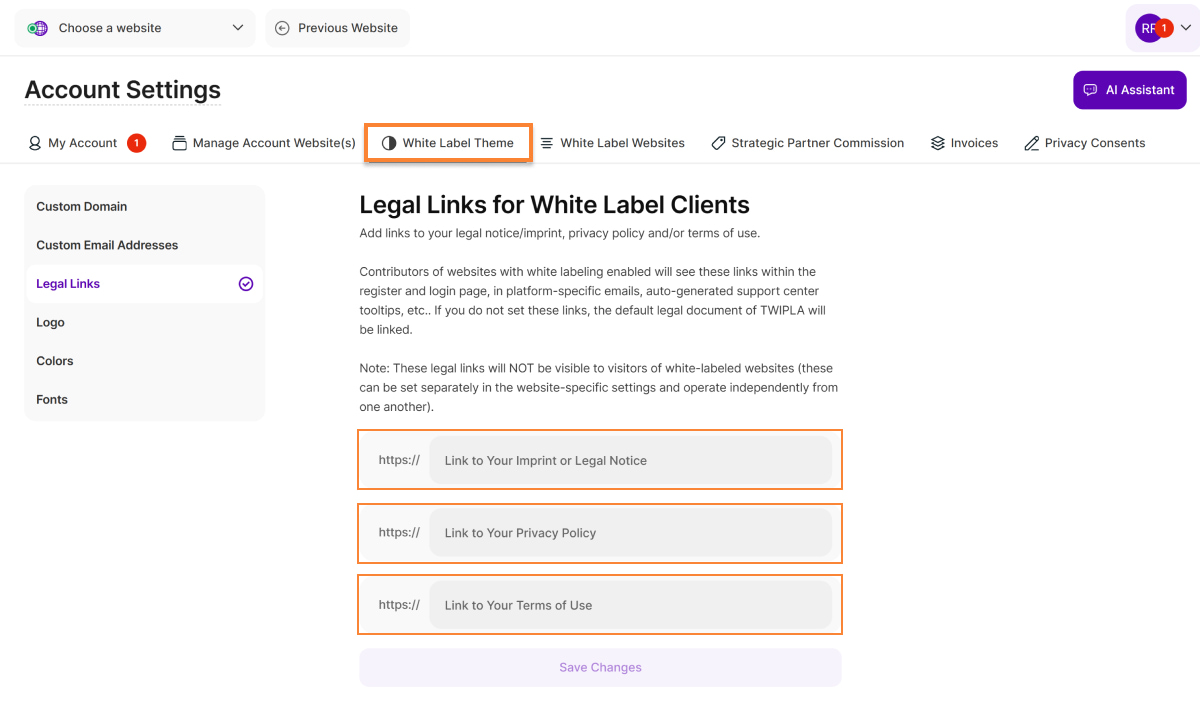Viewport: 1200px width, 719px height.
Task: Click the My Account person icon
Action: pyautogui.click(x=35, y=143)
